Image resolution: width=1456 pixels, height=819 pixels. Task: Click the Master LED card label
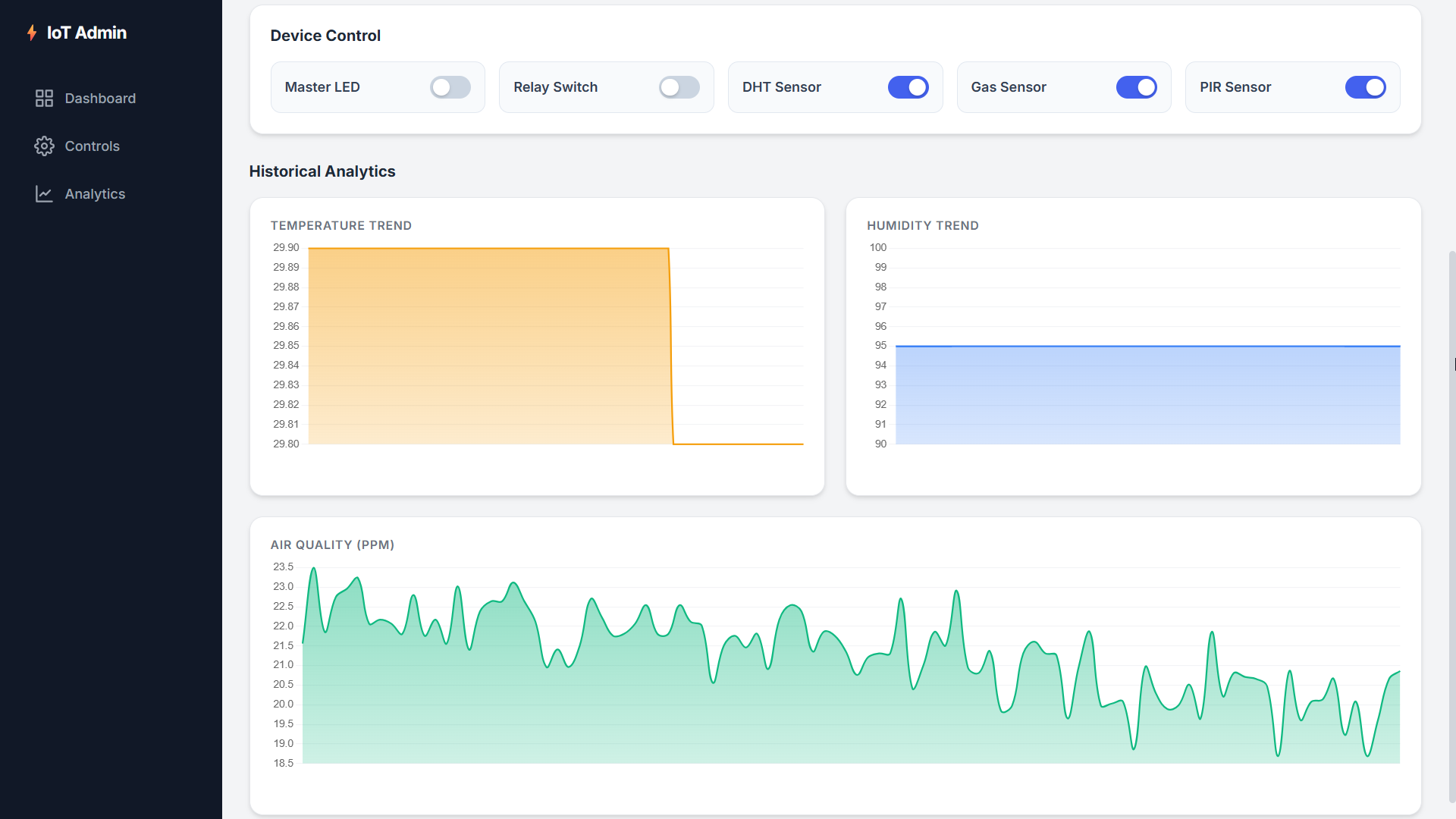(322, 87)
